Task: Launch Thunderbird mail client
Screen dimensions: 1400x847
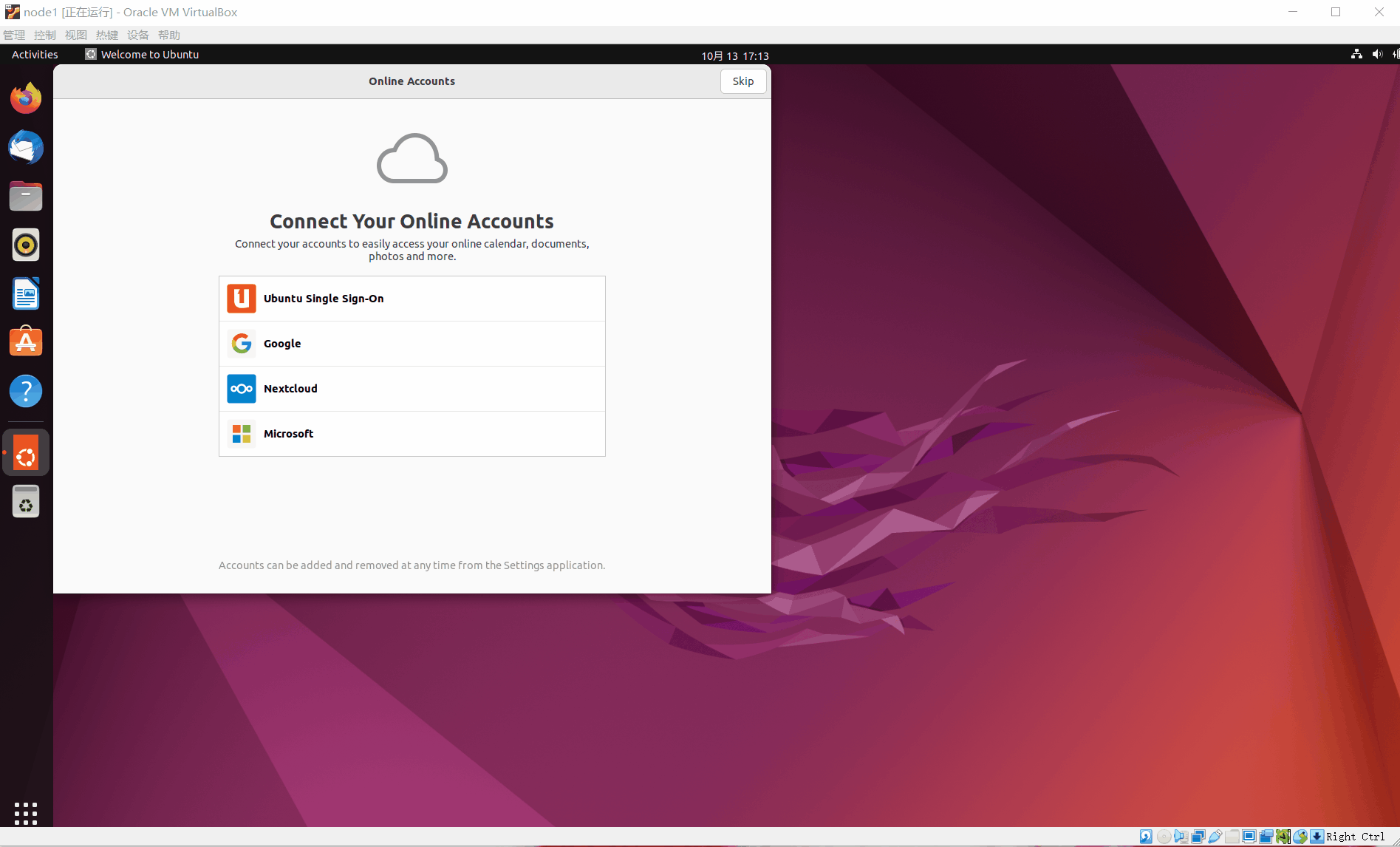Action: point(26,147)
